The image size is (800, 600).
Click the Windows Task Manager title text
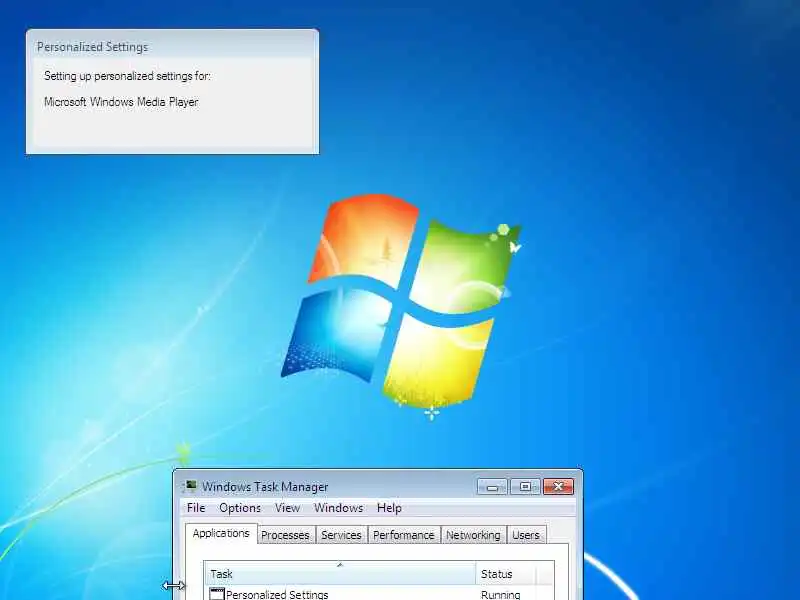(265, 487)
